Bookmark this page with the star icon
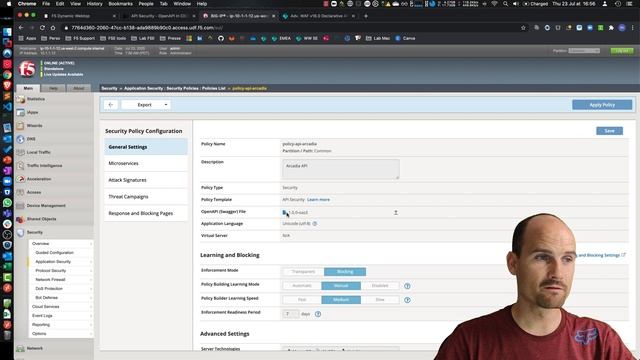 tap(523, 28)
